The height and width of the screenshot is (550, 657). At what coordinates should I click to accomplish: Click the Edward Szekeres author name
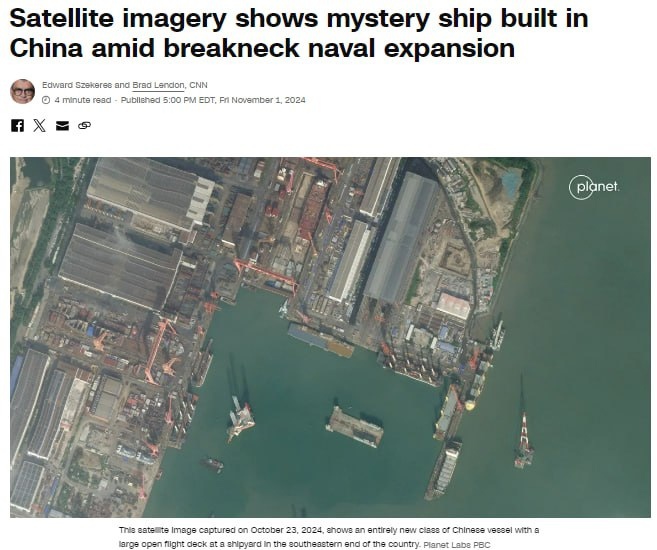tap(77, 85)
